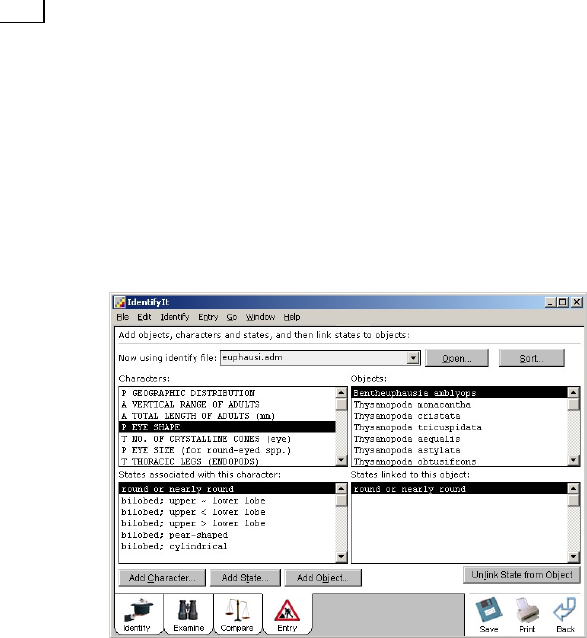The height and width of the screenshot is (638, 587).
Task: Click Add Character... button
Action: pos(162,578)
